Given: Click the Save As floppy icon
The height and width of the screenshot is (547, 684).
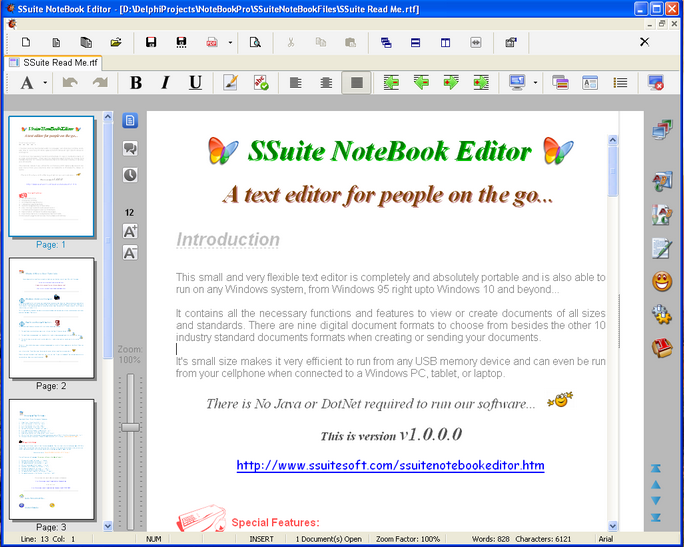Looking at the screenshot, I should point(181,42).
